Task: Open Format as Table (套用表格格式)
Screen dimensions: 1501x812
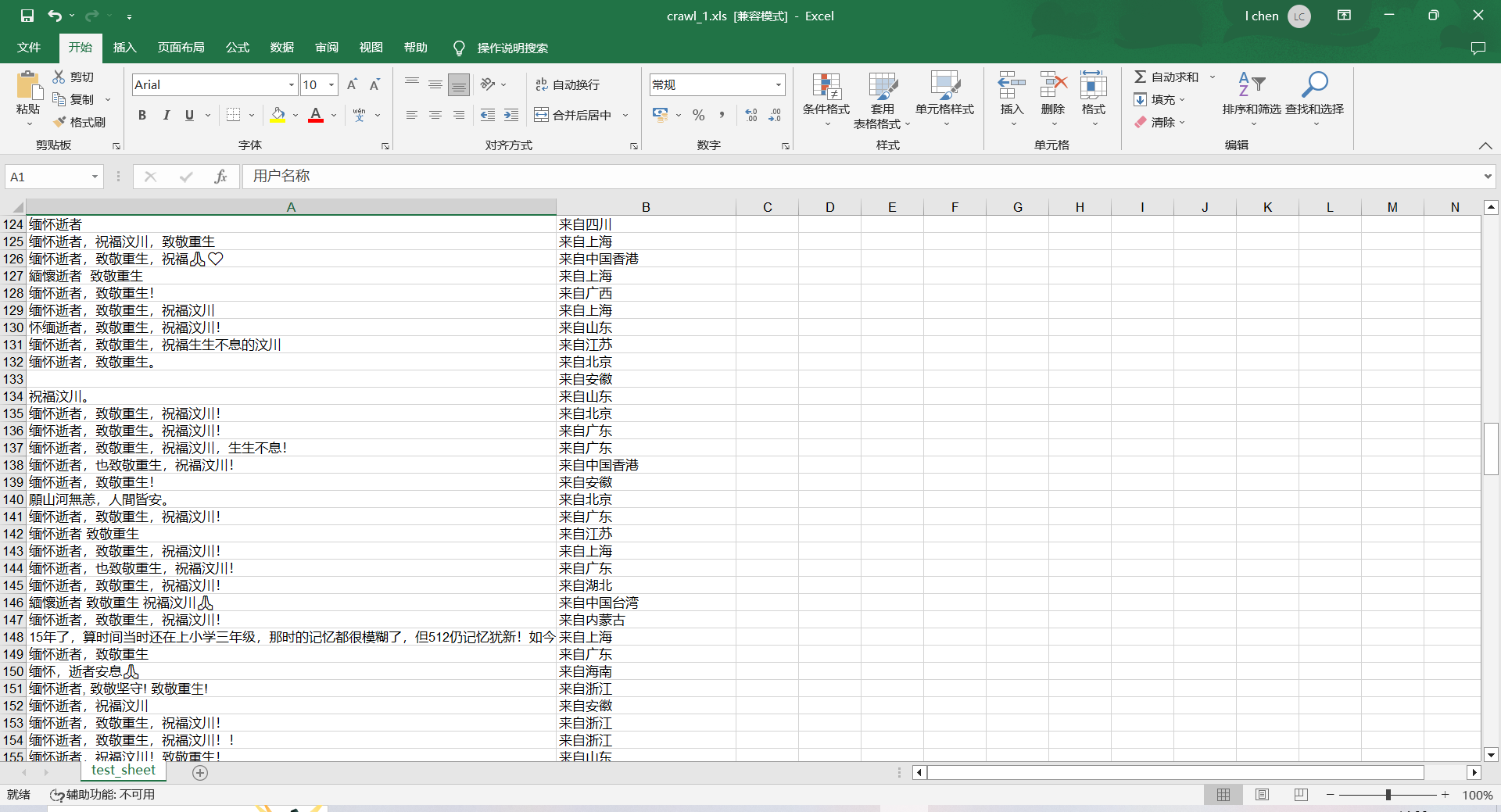Action: pos(882,100)
